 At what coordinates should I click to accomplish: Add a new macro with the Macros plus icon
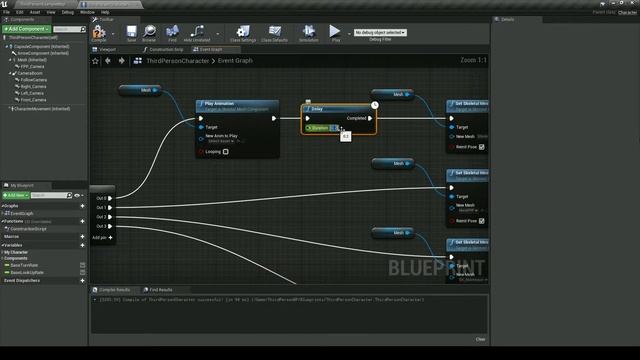(82, 236)
